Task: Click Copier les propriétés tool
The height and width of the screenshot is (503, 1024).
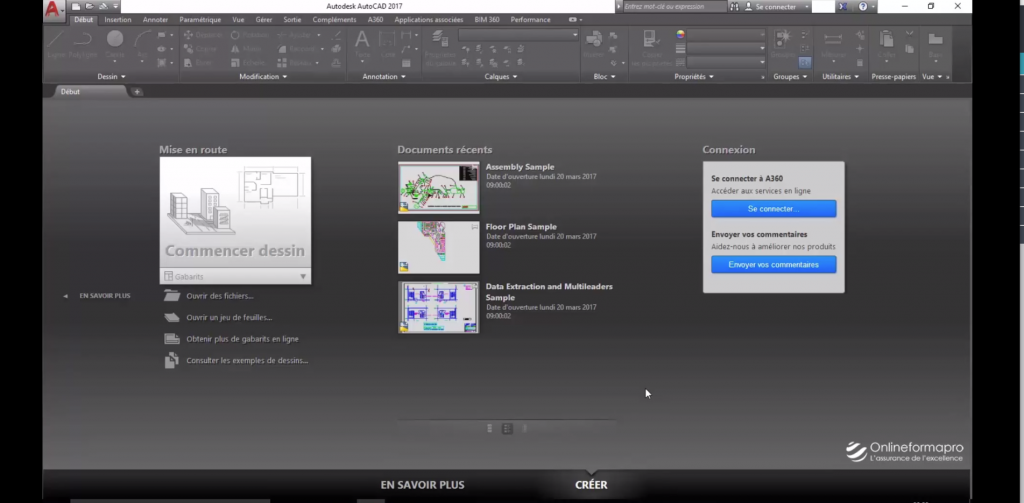Action: click(x=650, y=46)
